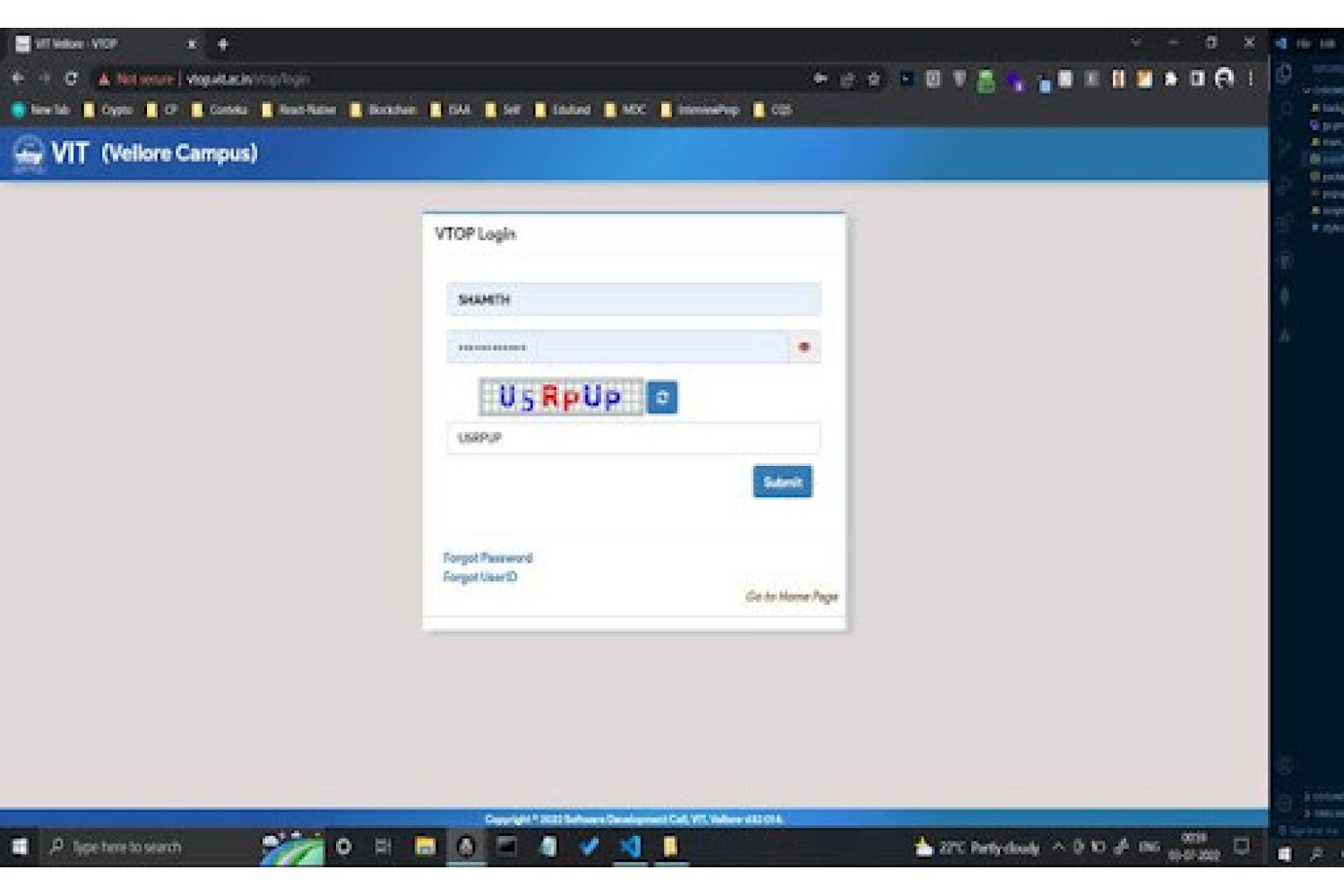Click the browser forward arrow
This screenshot has width=1344, height=896.
45,79
